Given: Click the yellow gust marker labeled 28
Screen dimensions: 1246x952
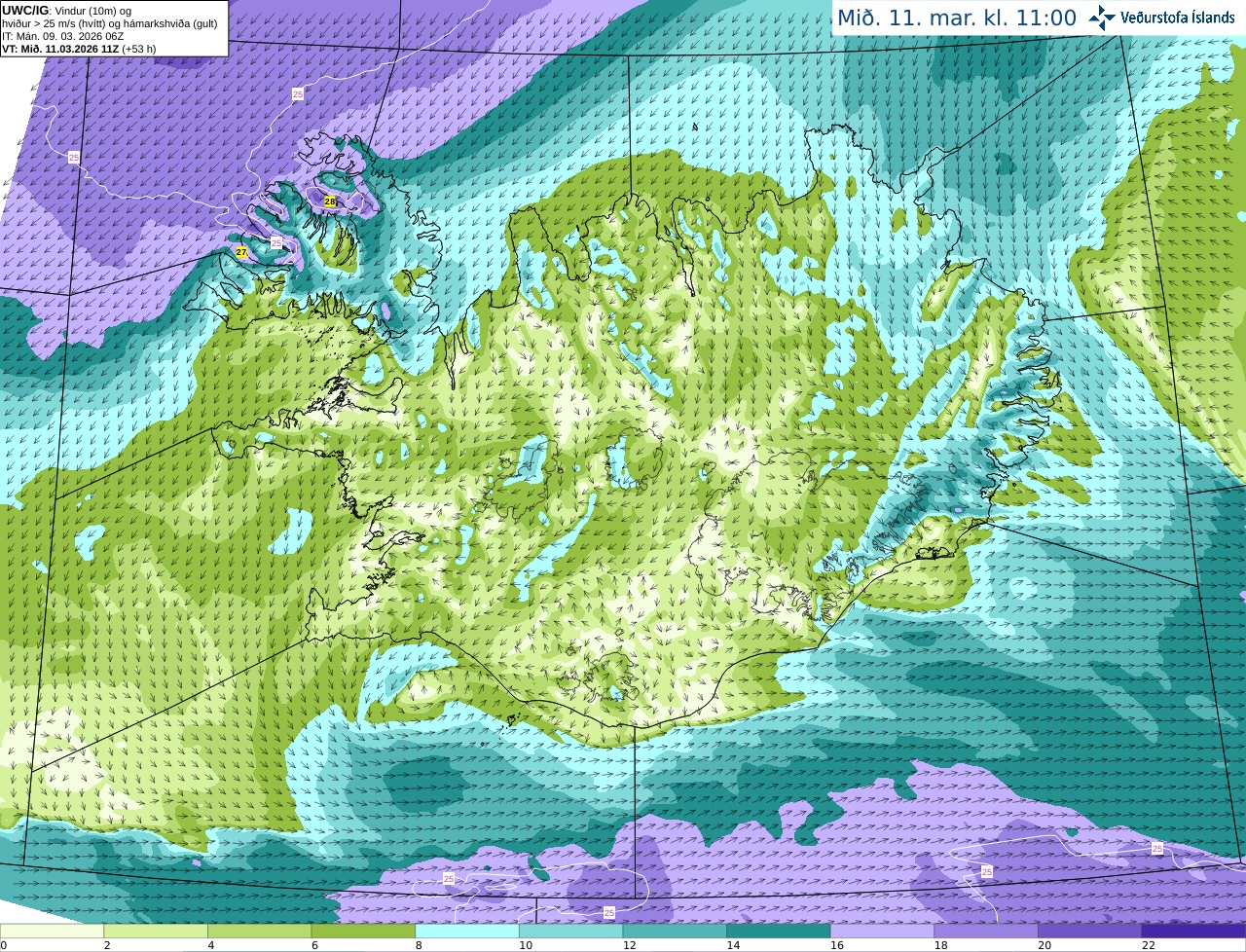Looking at the screenshot, I should (x=330, y=201).
